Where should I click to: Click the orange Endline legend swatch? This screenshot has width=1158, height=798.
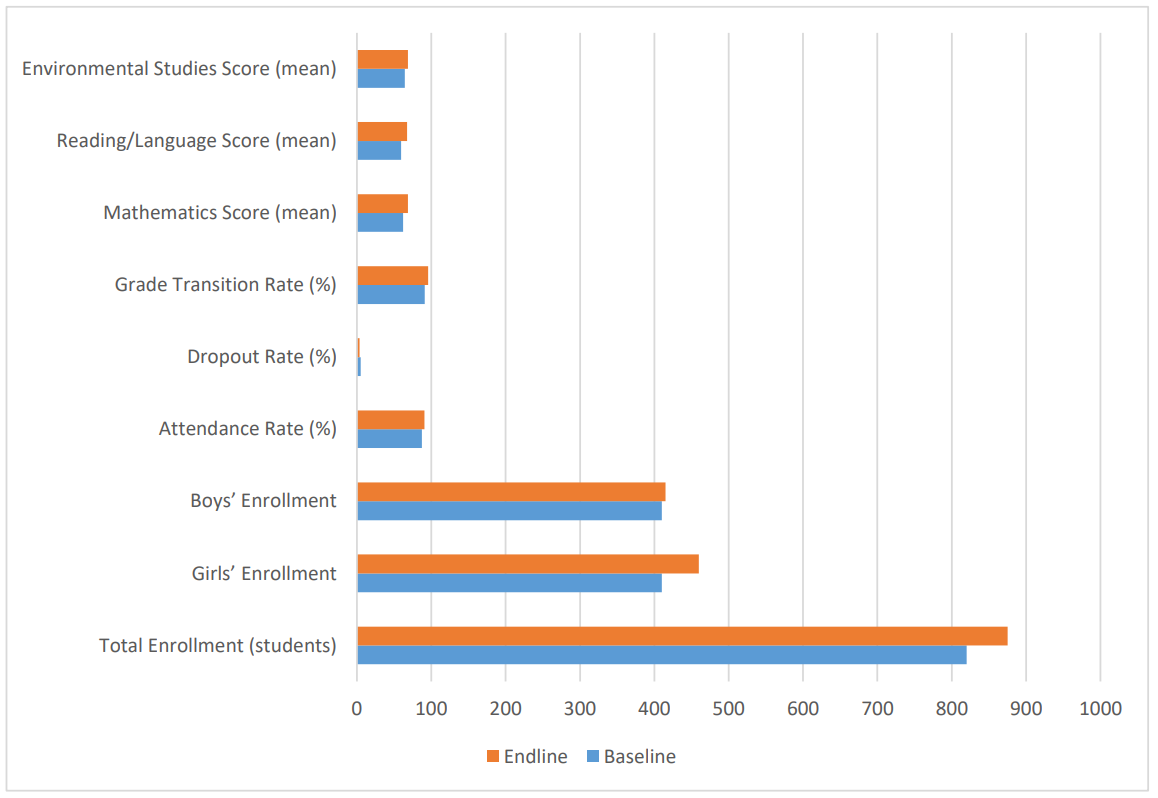click(492, 757)
